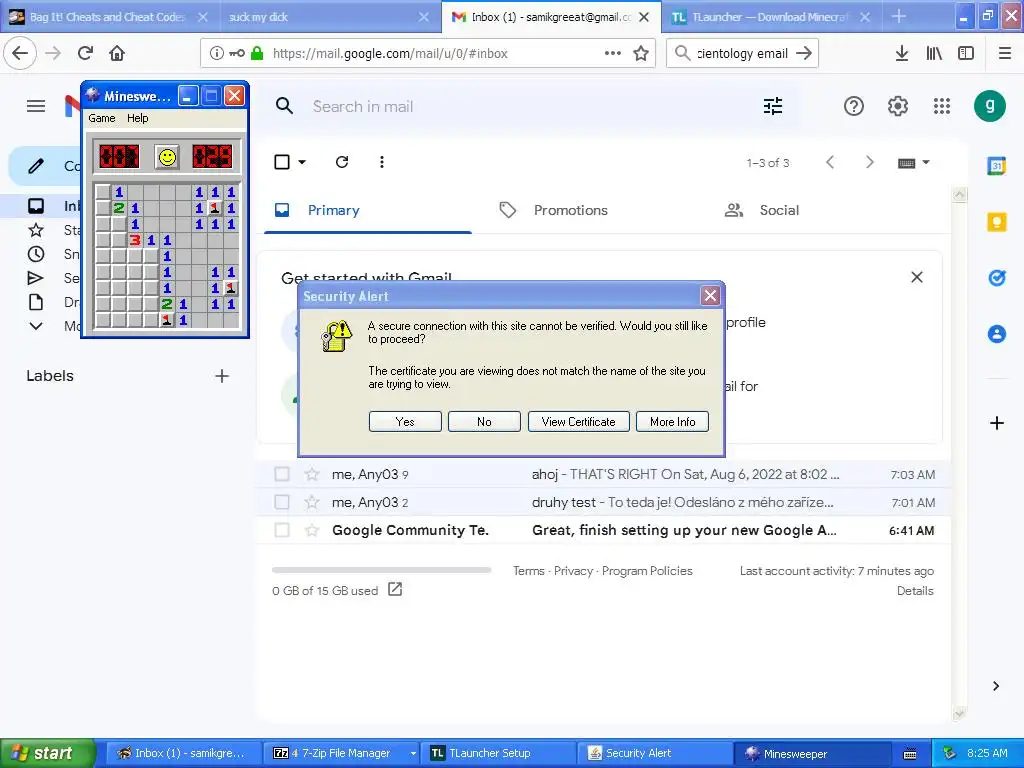
Task: Open the Firefox hamburger menu
Action: [1005, 53]
